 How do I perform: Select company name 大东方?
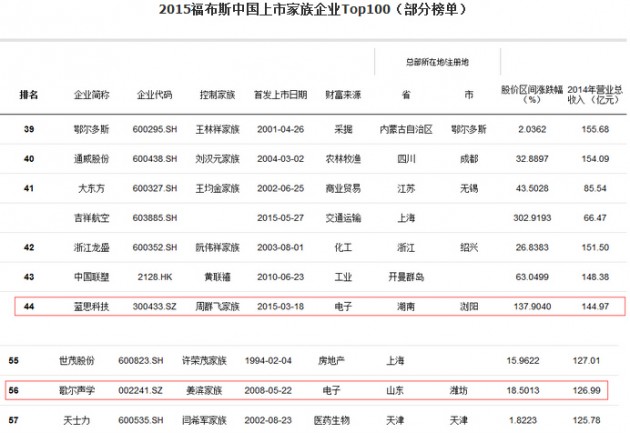[92, 188]
